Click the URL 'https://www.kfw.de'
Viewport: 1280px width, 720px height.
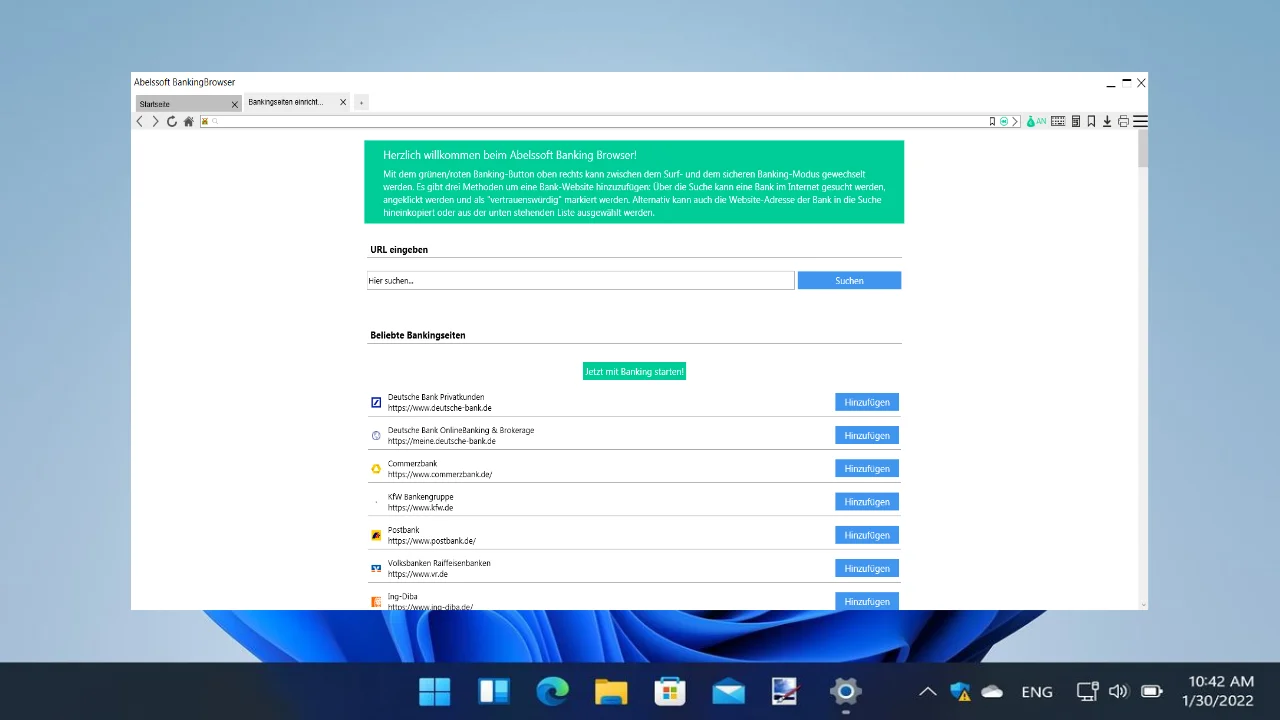[420, 508]
